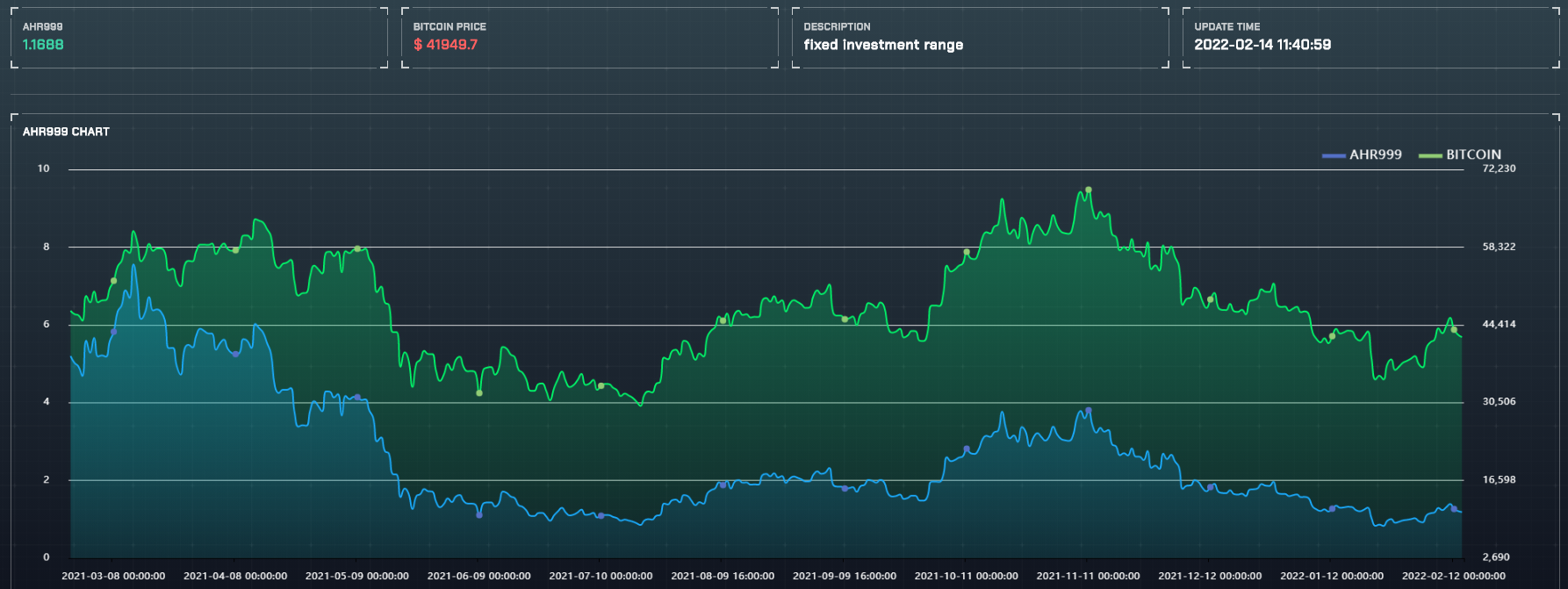Click Bitcoin marker at 2022-01-12
The image size is (1568, 589).
(x=1332, y=336)
